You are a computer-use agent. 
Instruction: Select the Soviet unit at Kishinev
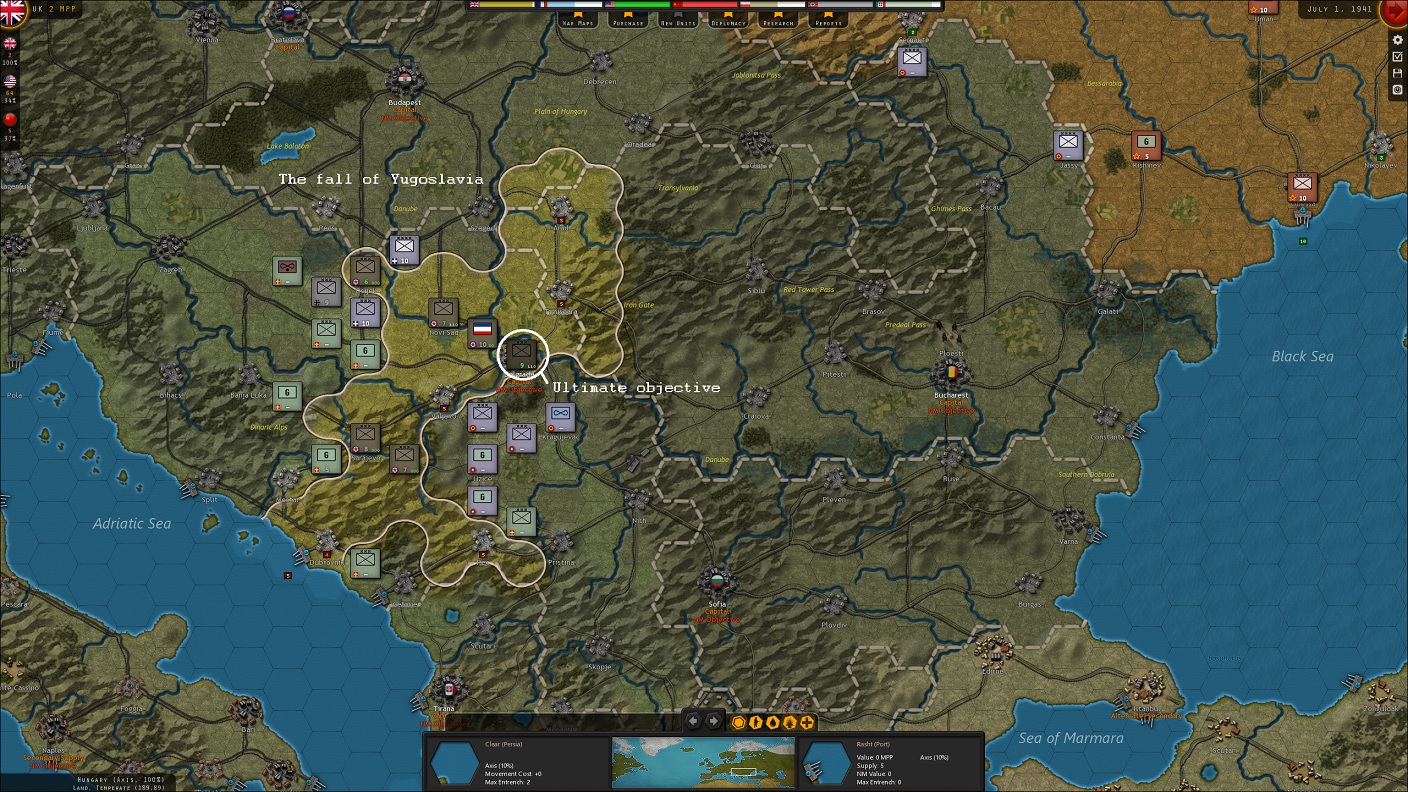coord(1146,146)
